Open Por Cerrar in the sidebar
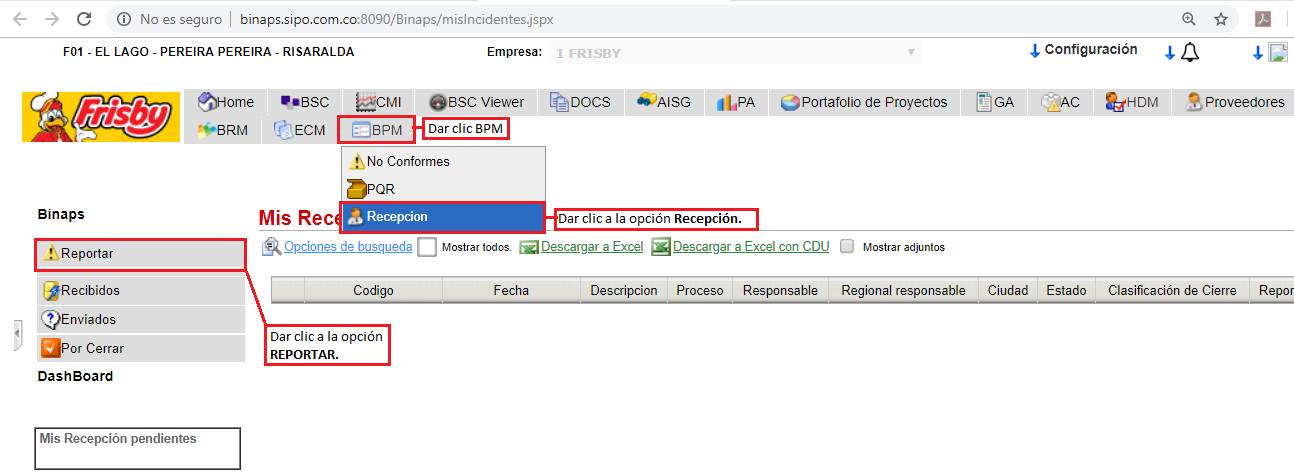The height and width of the screenshot is (476, 1294). 140,348
